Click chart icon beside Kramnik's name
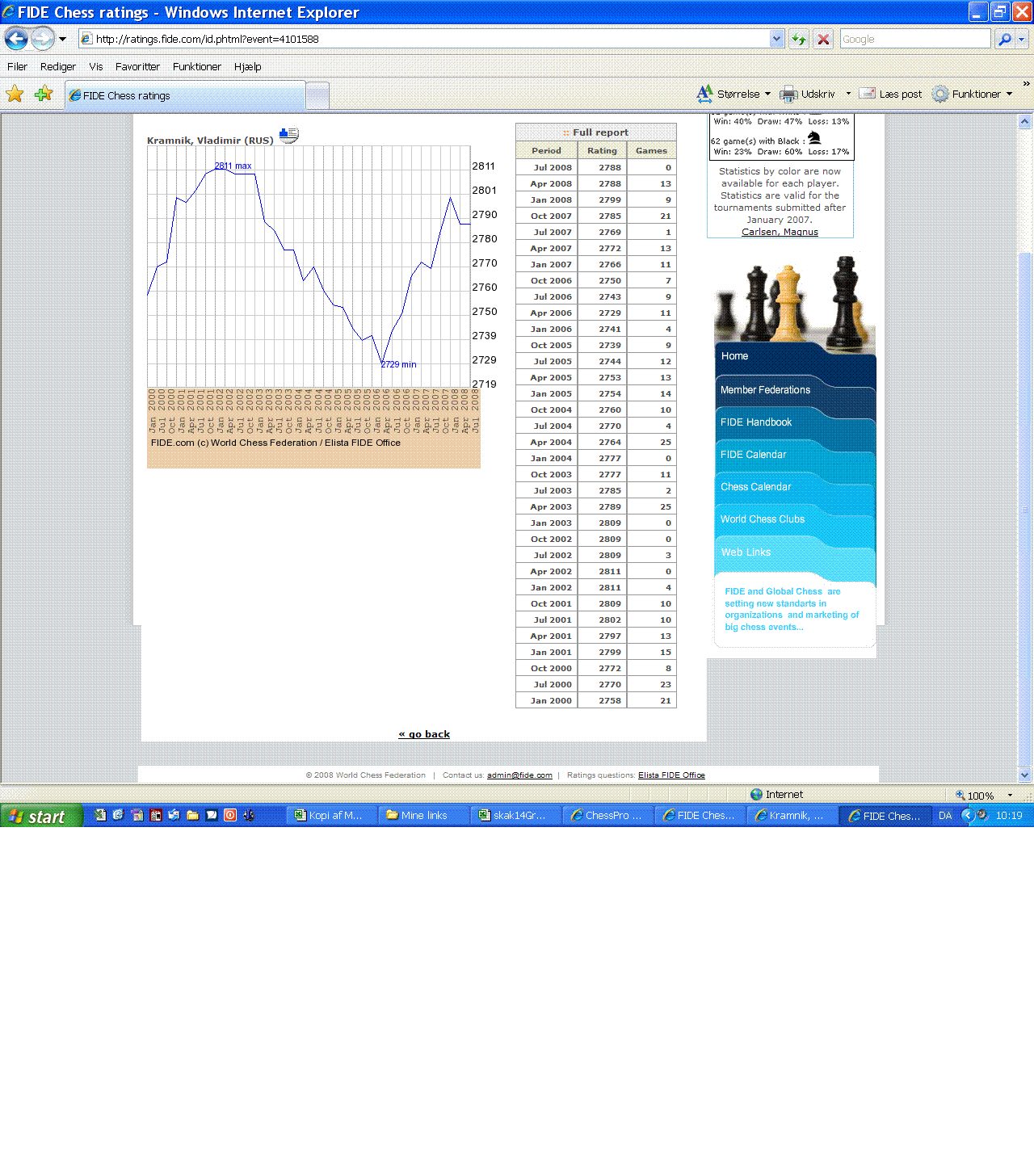This screenshot has height=1176, width=1034. 288,134
